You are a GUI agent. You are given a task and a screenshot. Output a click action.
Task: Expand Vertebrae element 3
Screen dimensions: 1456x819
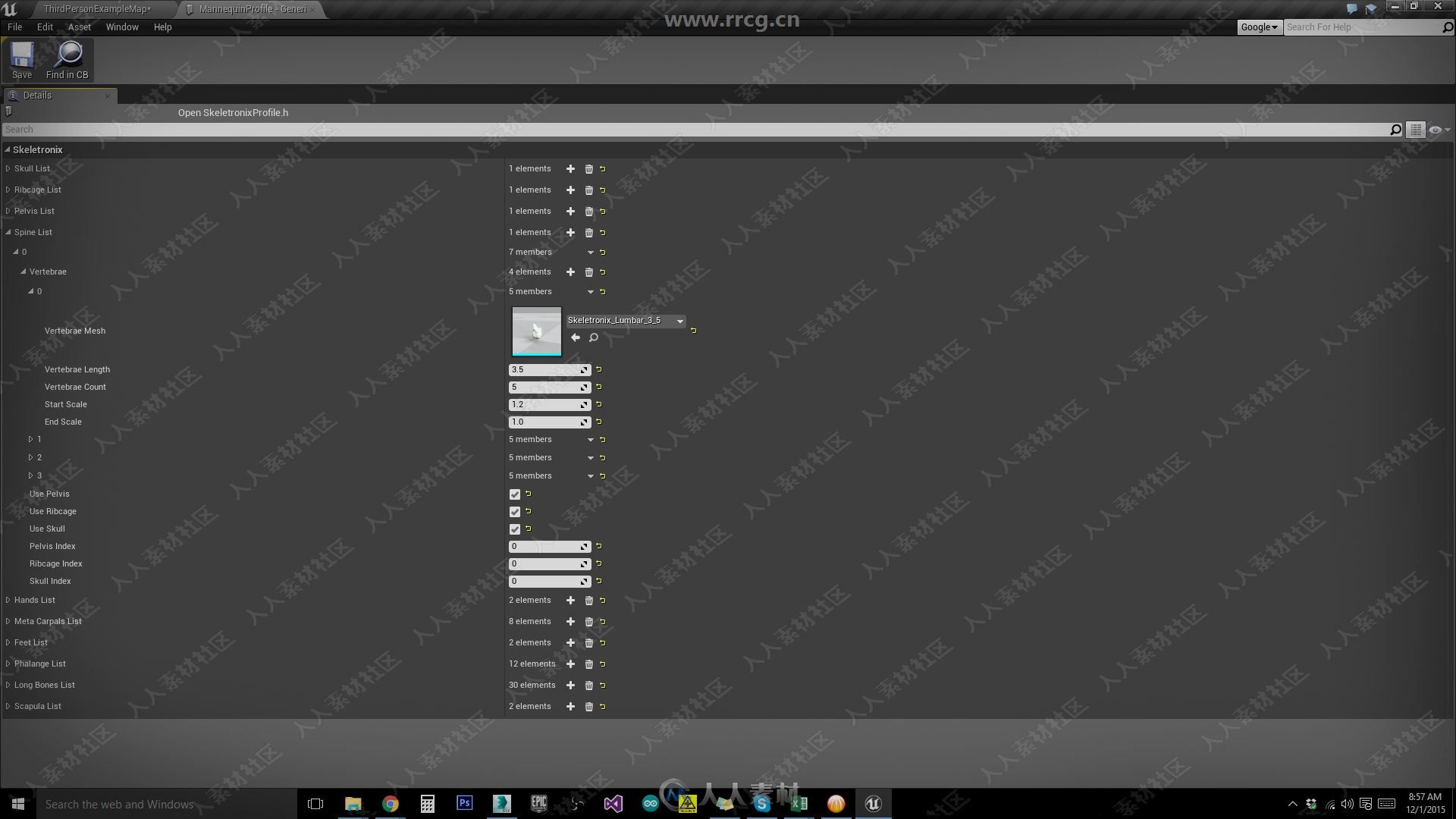tap(30, 475)
